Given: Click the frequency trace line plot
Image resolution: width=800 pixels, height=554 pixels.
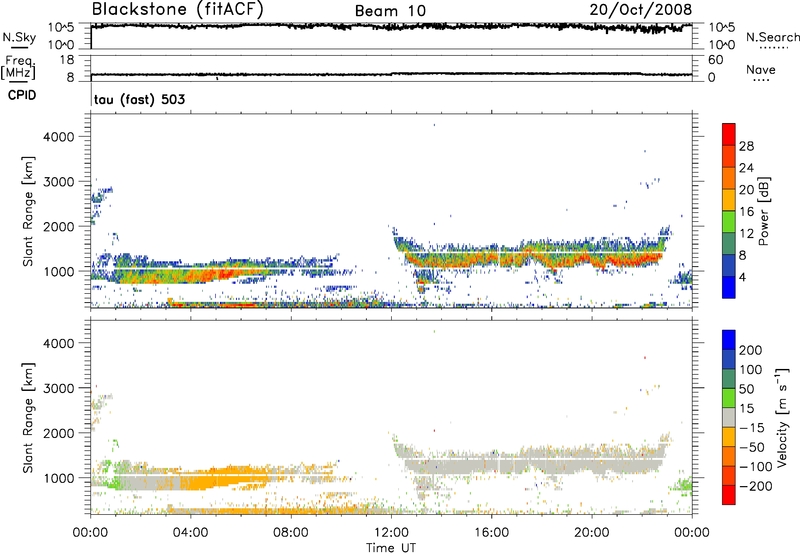Looking at the screenshot, I should [391, 74].
